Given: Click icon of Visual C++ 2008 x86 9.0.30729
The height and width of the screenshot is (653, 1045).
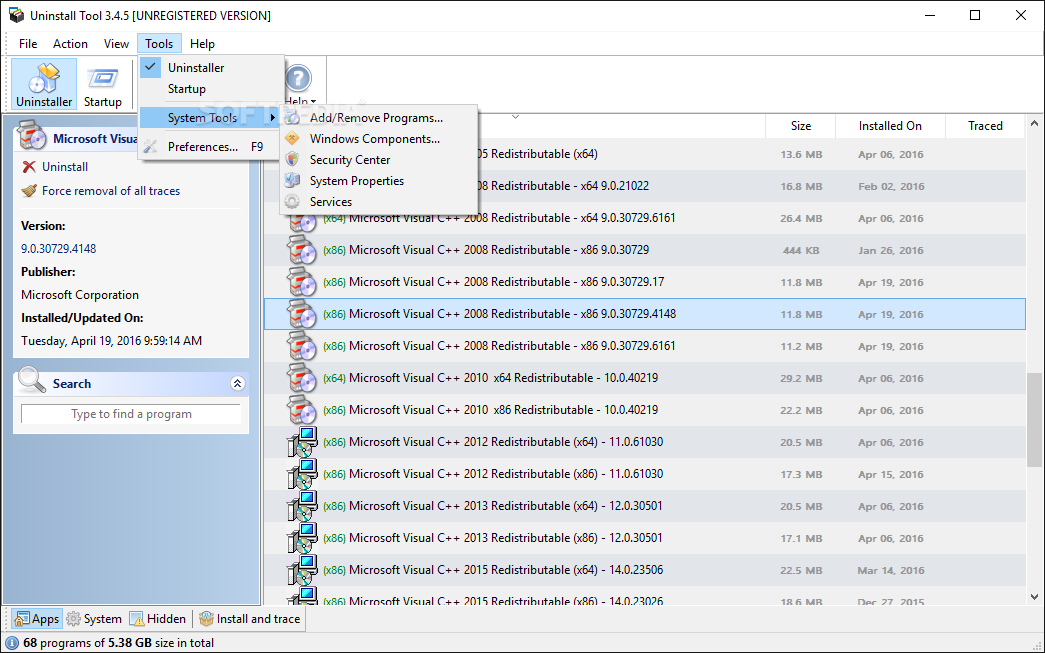Looking at the screenshot, I should click(x=301, y=250).
